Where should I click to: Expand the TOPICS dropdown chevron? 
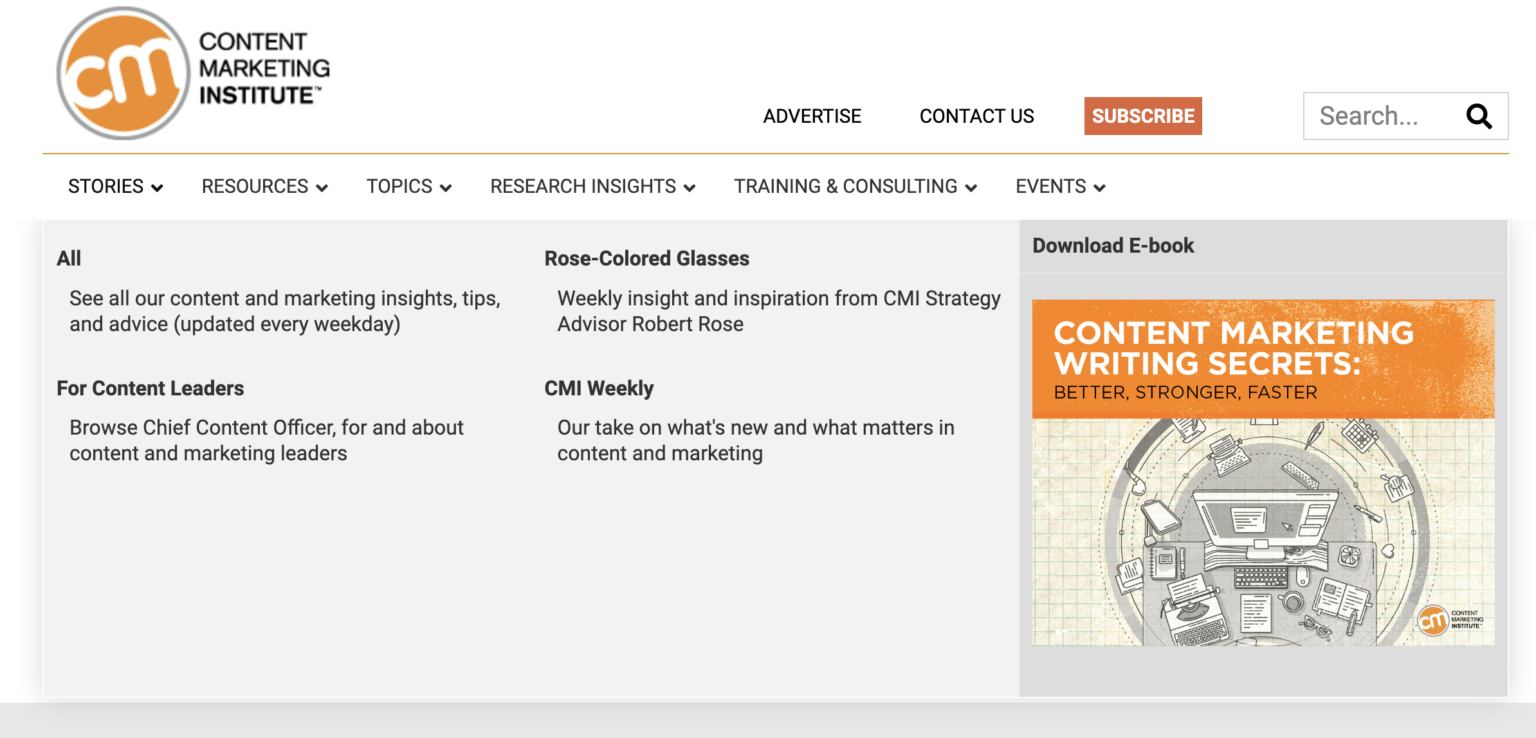(446, 187)
